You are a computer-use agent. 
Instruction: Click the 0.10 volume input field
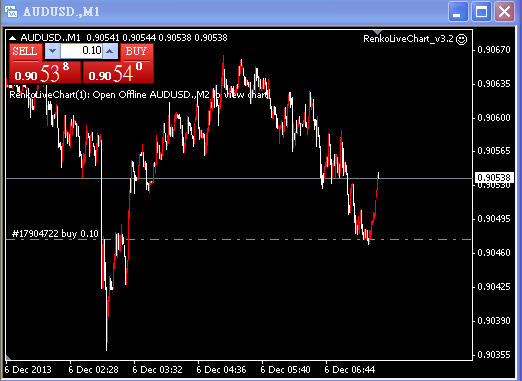coord(81,51)
